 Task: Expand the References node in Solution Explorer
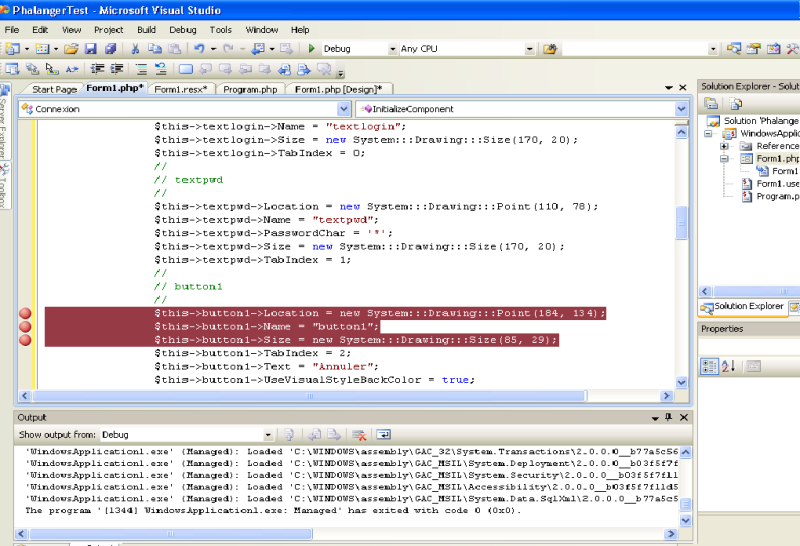(723, 146)
